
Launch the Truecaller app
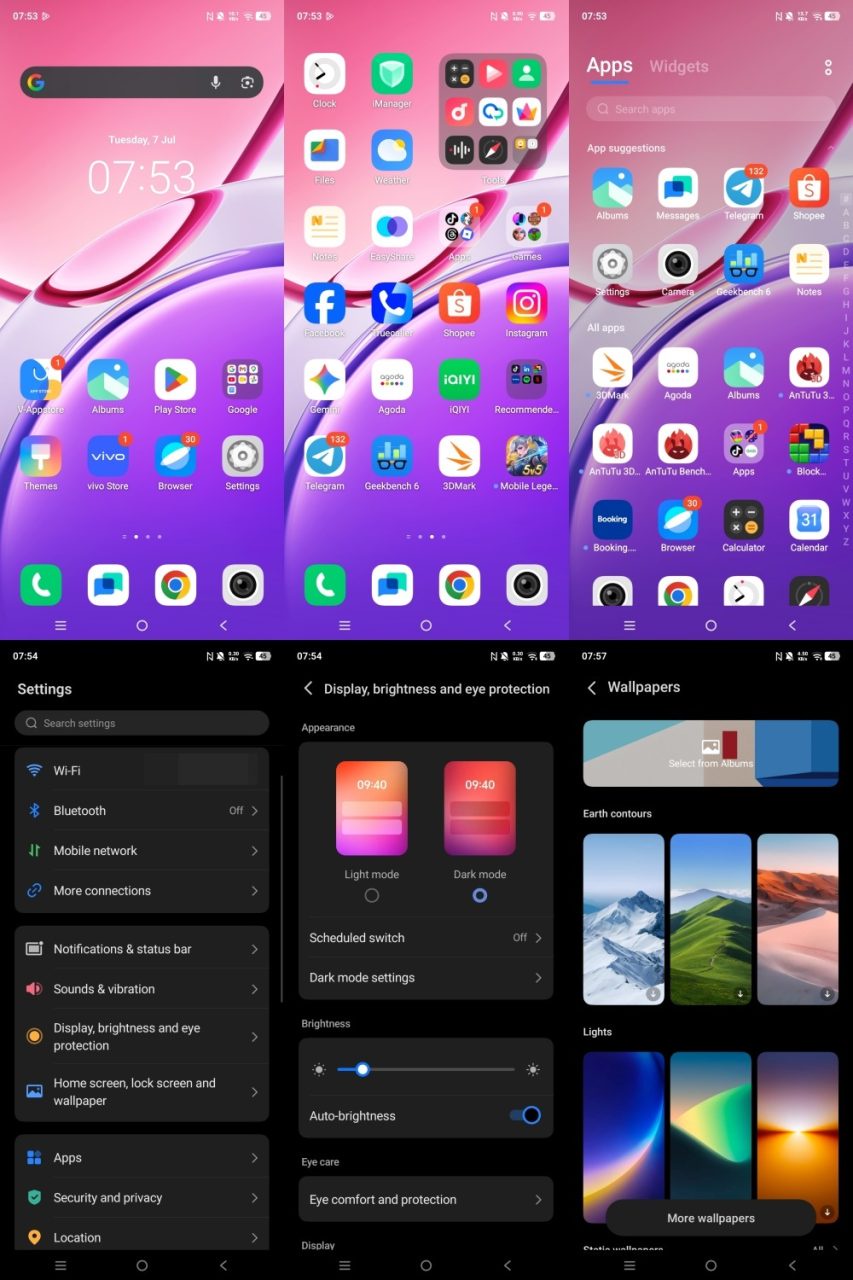click(x=392, y=303)
